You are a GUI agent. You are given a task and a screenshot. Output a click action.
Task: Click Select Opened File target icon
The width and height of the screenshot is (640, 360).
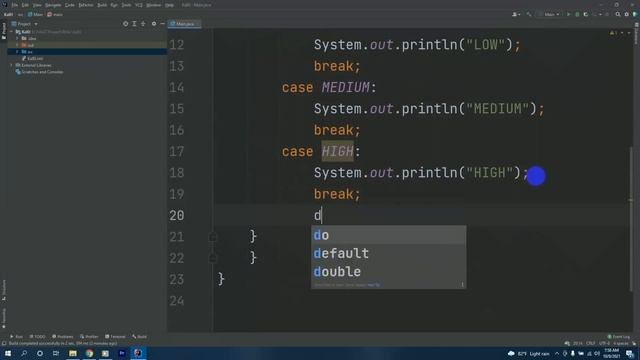point(125,24)
